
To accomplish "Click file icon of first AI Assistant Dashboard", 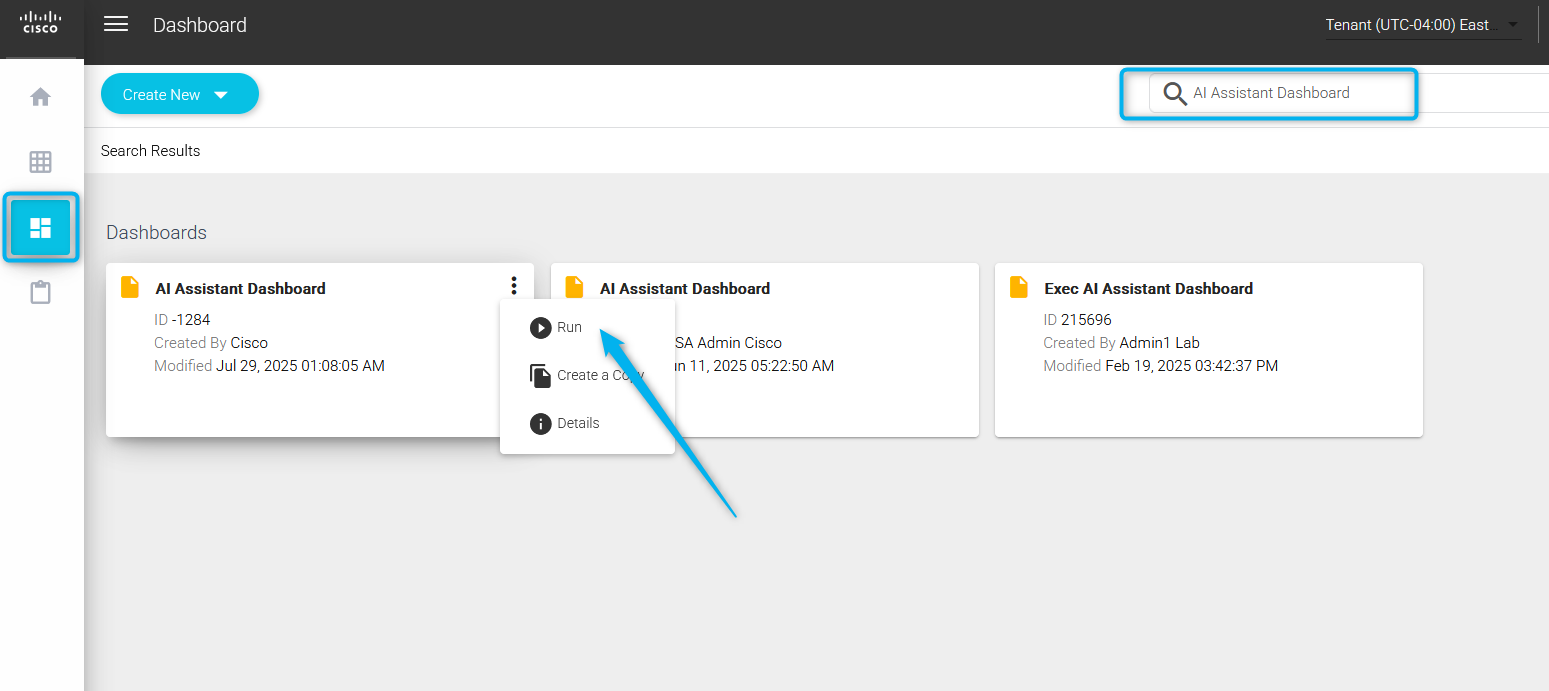I will [x=130, y=287].
